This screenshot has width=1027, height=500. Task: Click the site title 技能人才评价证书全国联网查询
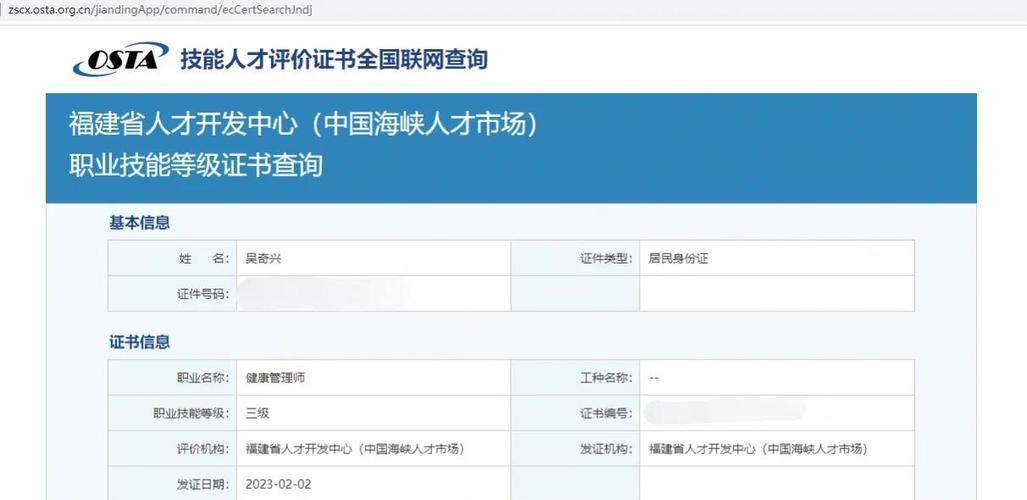334,59
